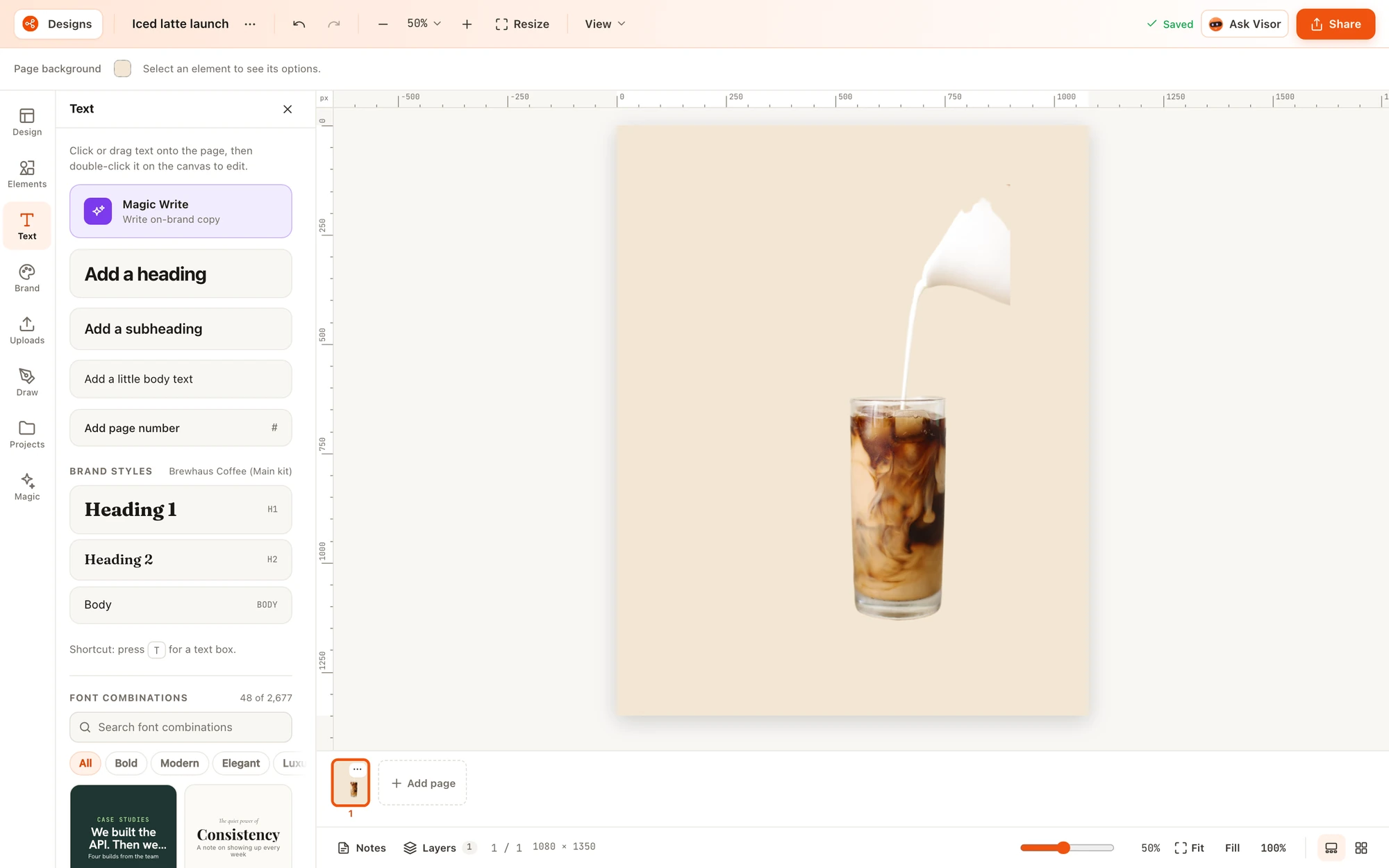Click Add a subheading

[181, 329]
